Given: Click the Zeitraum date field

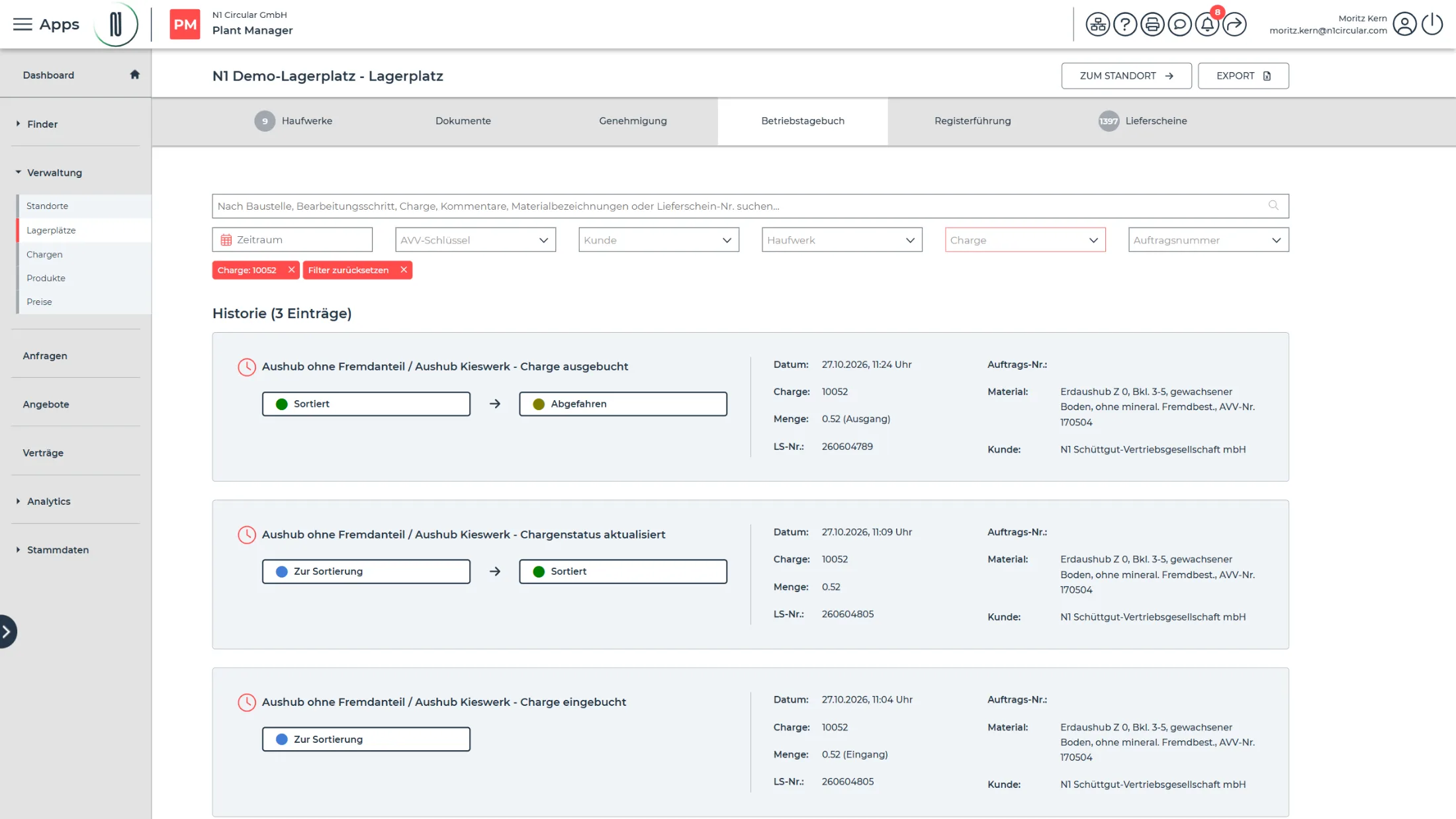Looking at the screenshot, I should point(292,240).
